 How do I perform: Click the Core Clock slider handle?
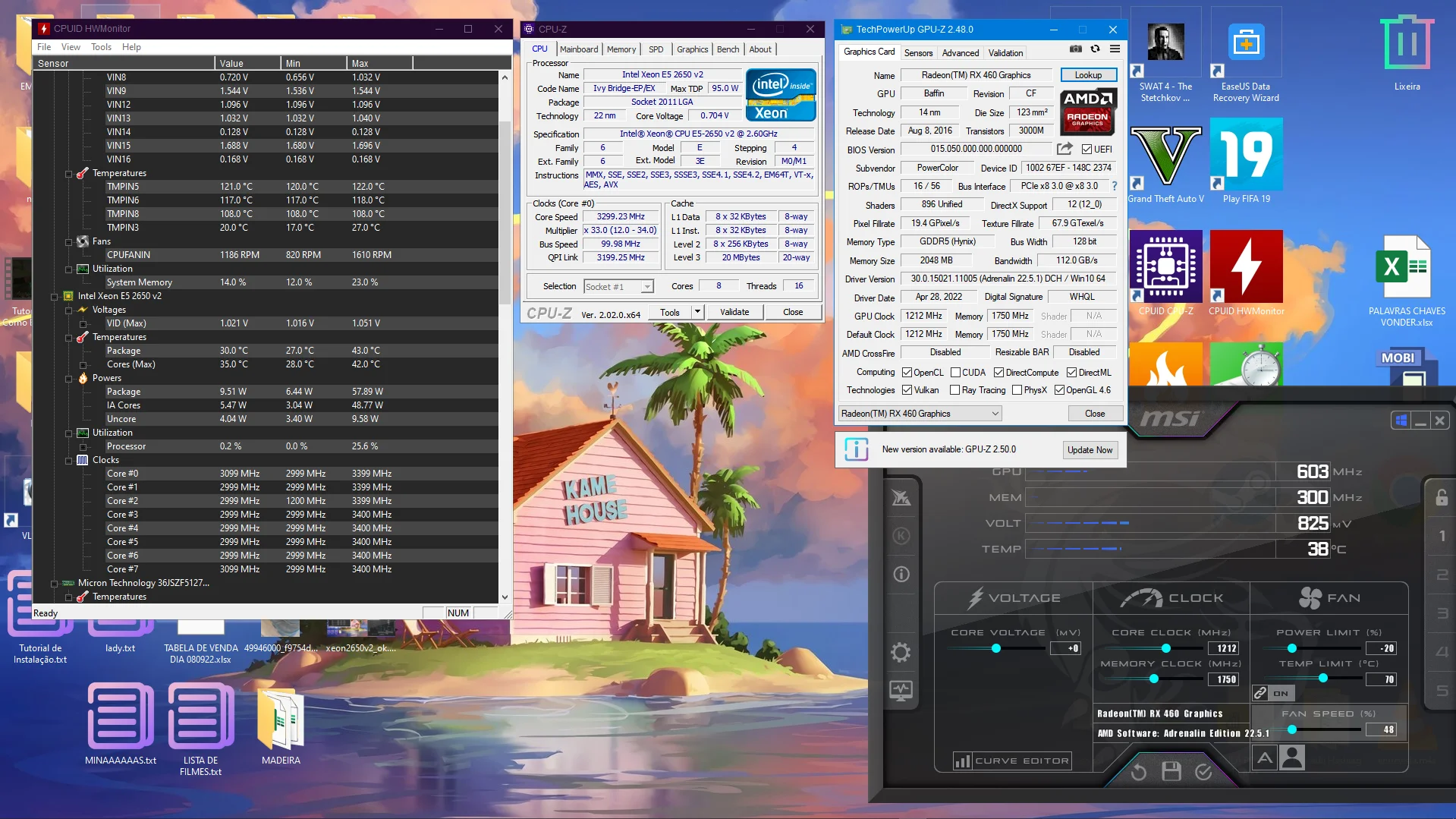tap(1166, 648)
